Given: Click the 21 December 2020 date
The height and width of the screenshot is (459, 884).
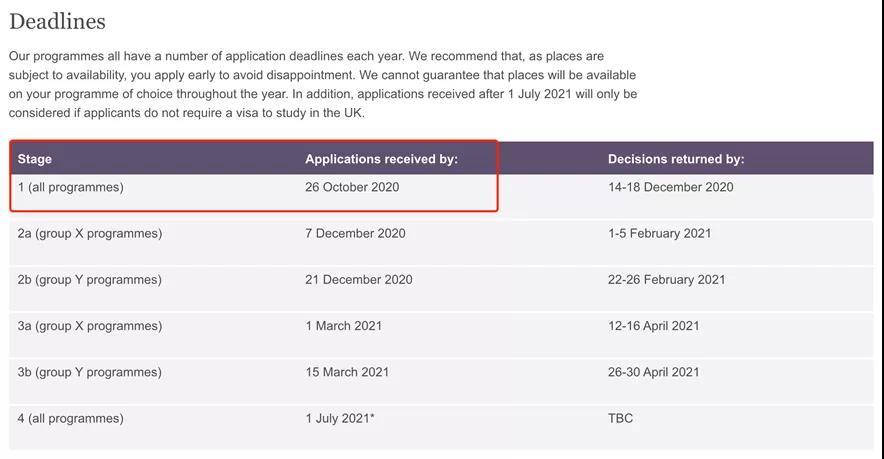Looking at the screenshot, I should 359,280.
